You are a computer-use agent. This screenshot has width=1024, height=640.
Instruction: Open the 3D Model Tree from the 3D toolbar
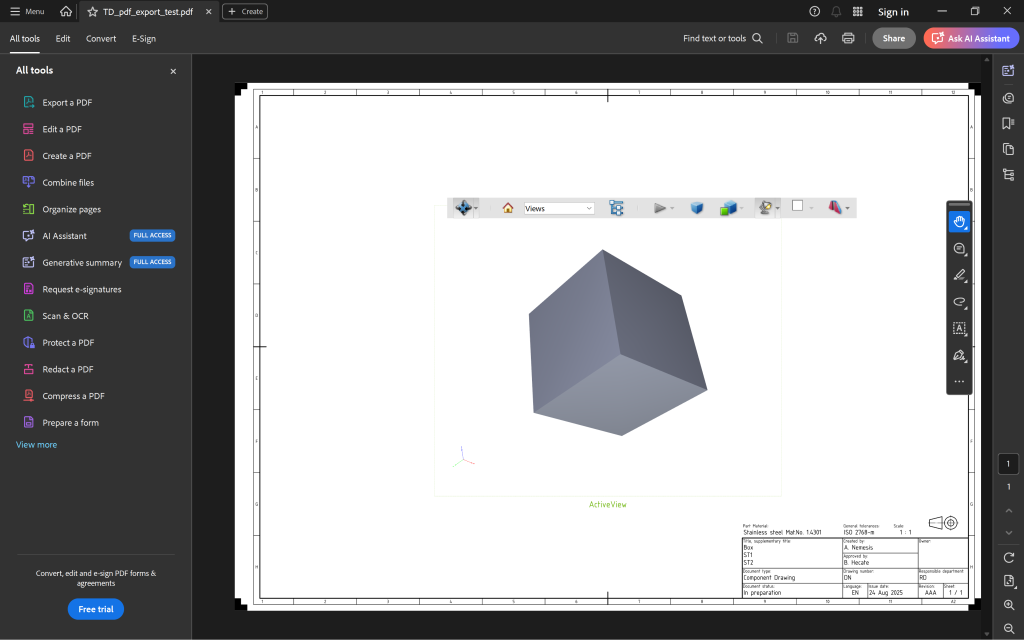click(x=617, y=208)
